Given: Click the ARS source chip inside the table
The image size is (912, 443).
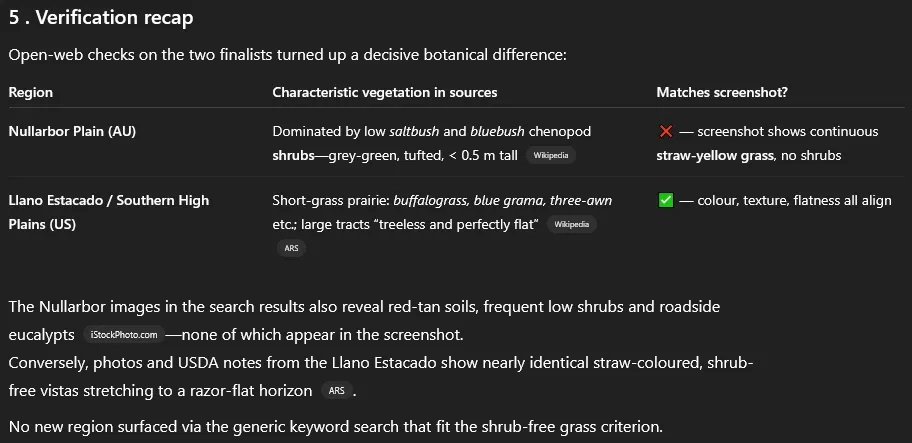Looking at the screenshot, I should 291,248.
